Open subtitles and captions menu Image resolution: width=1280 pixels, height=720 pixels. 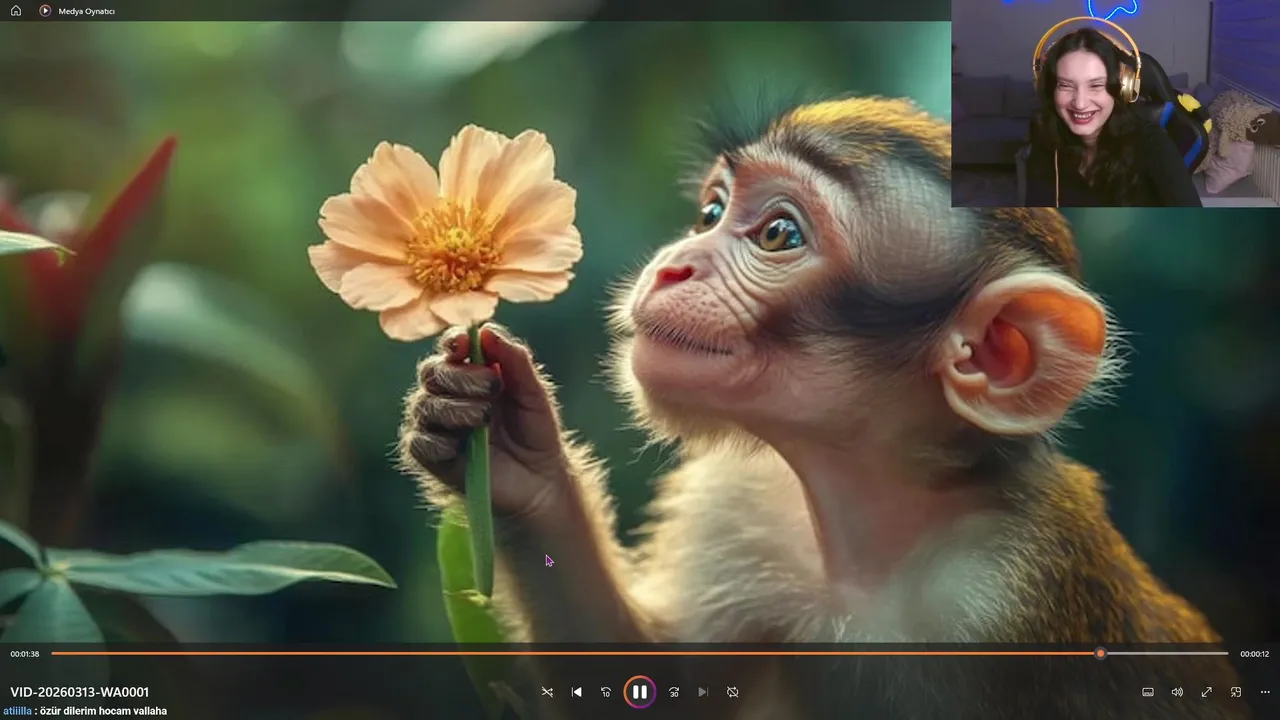(x=1148, y=692)
